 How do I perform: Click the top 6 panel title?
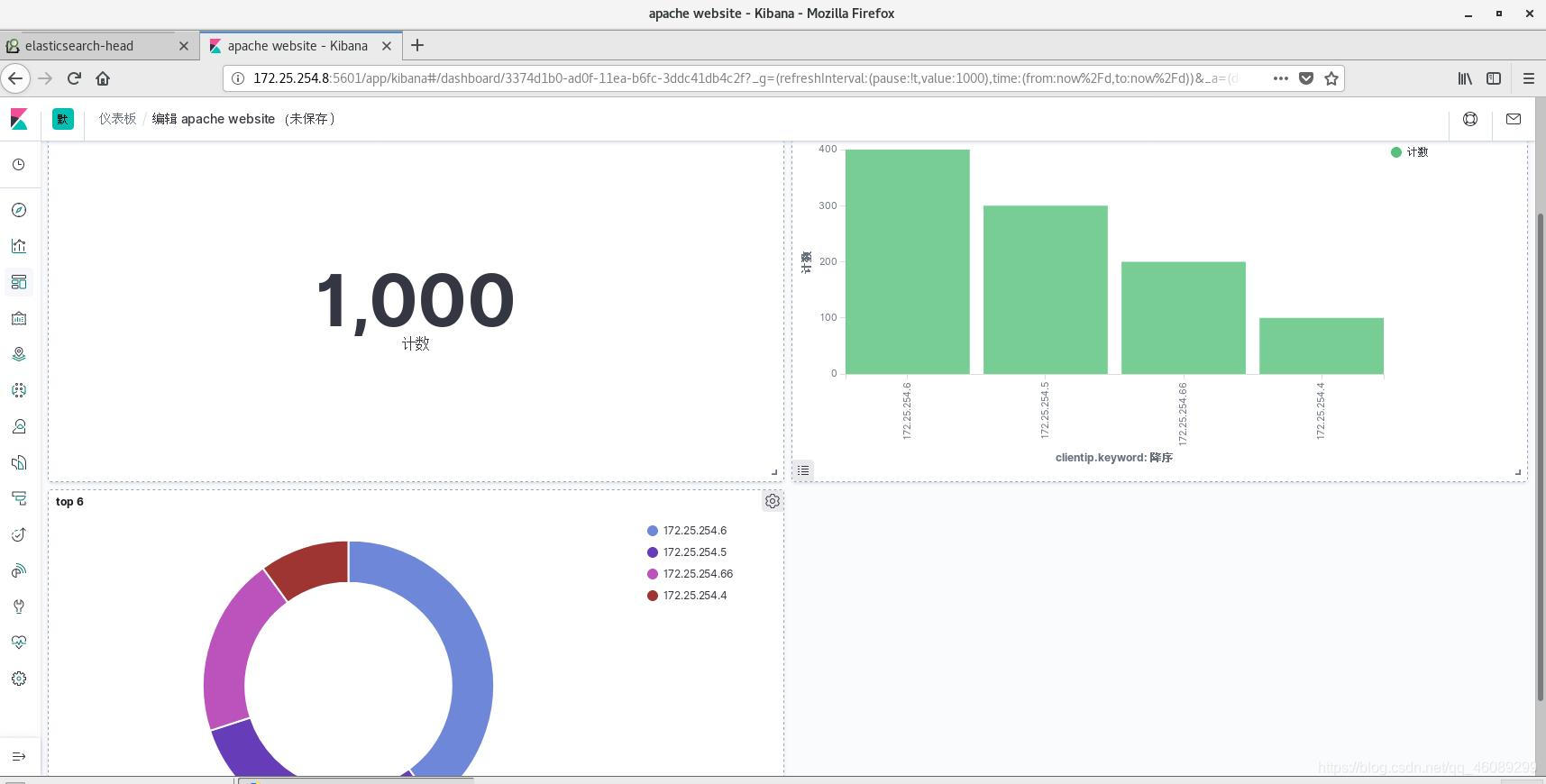coord(69,501)
